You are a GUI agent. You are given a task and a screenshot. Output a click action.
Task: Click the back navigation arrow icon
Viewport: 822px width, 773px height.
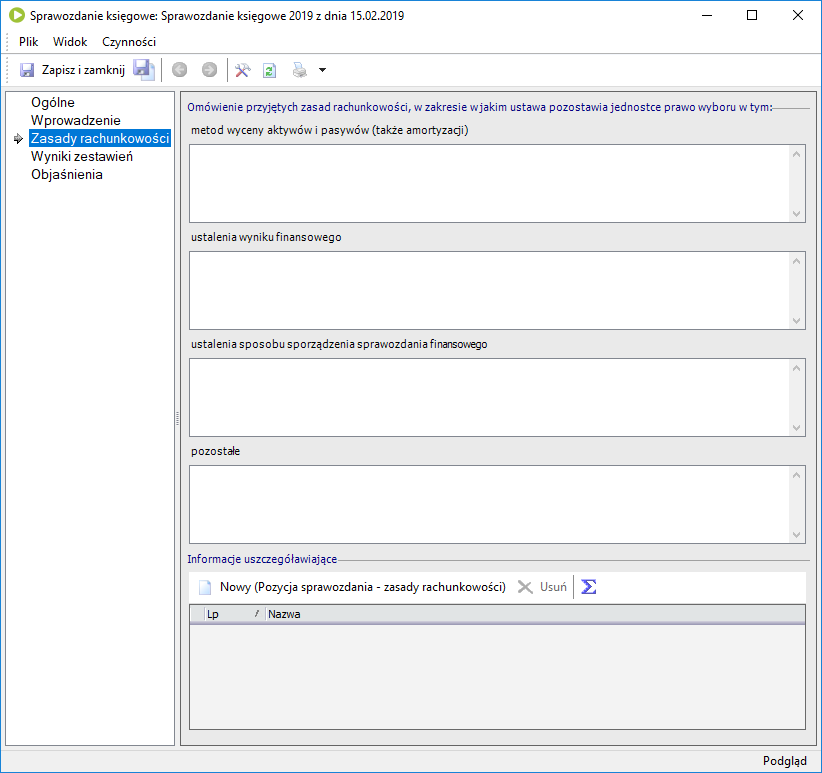pyautogui.click(x=180, y=70)
